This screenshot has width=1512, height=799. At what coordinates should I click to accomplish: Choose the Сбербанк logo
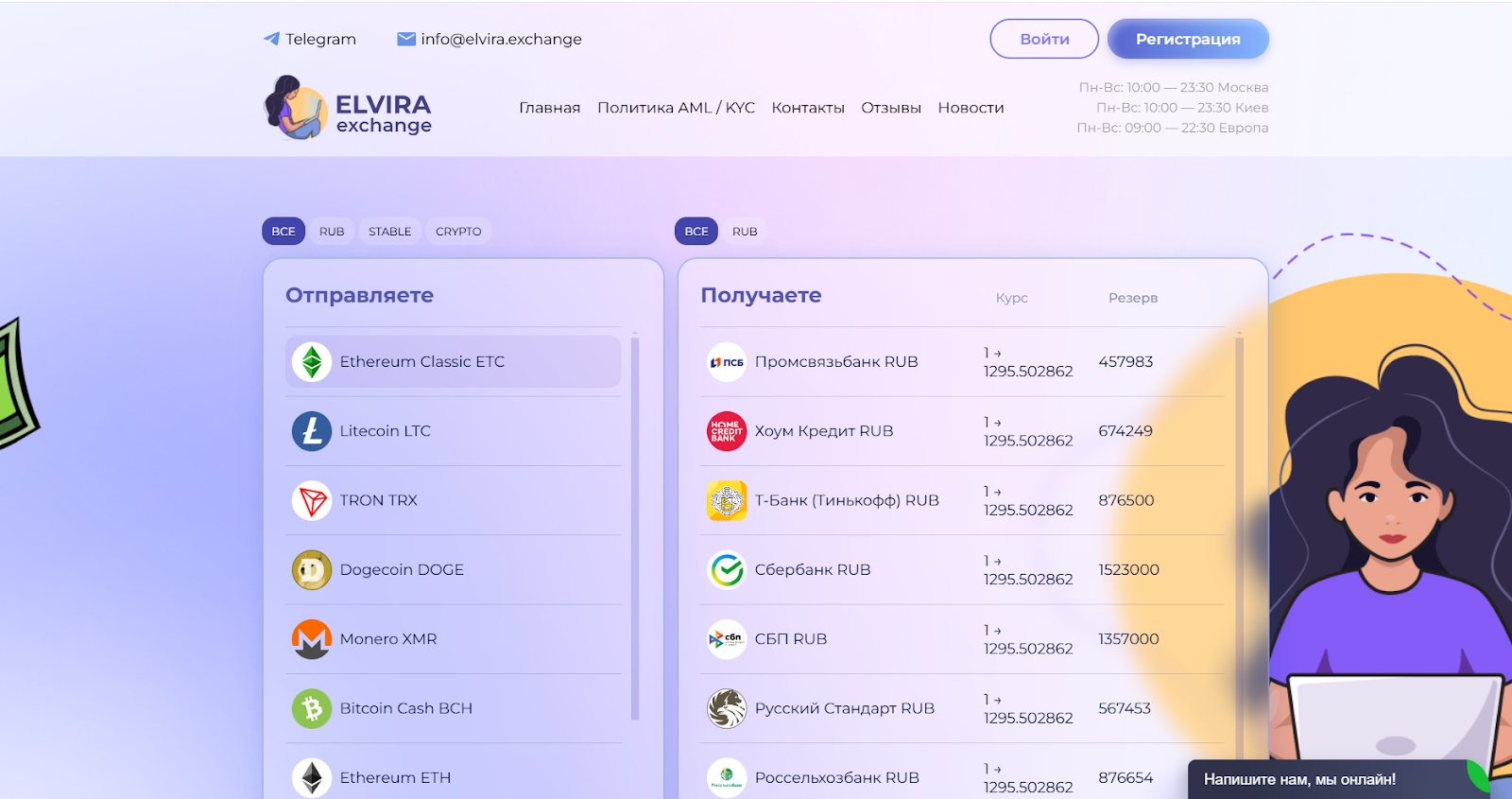pyautogui.click(x=727, y=570)
